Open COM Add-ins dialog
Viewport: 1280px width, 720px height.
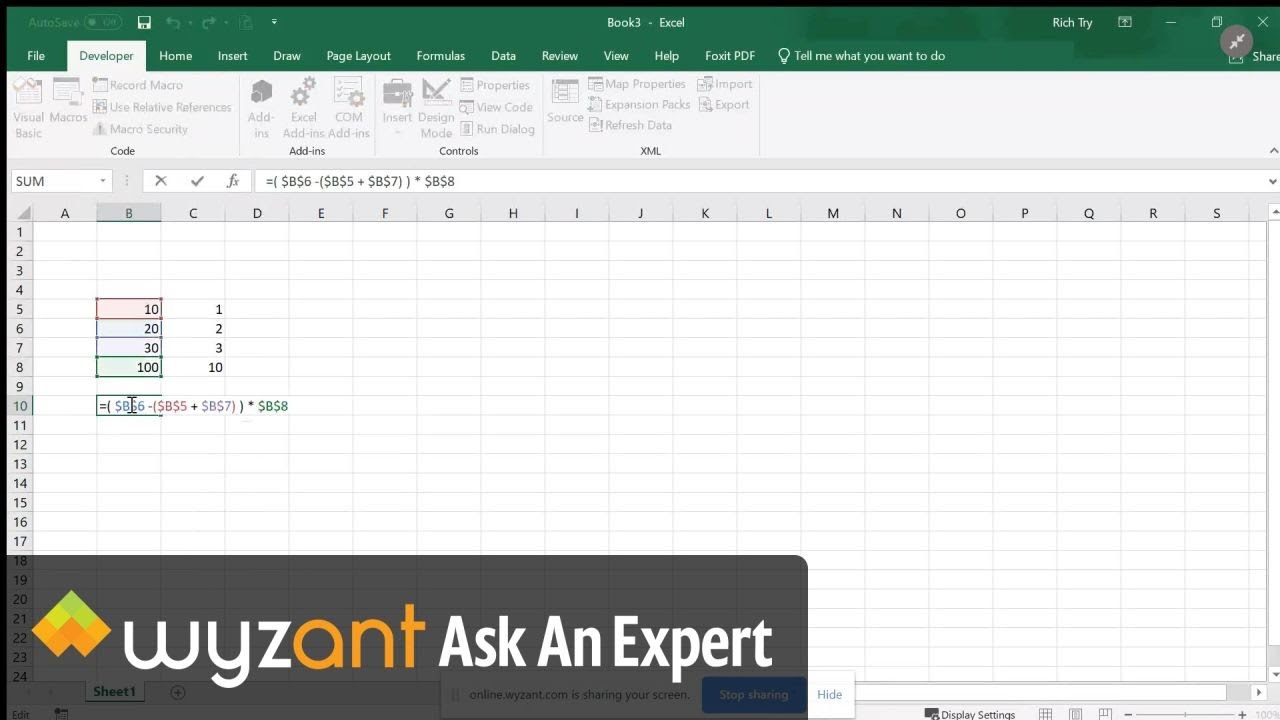point(349,108)
